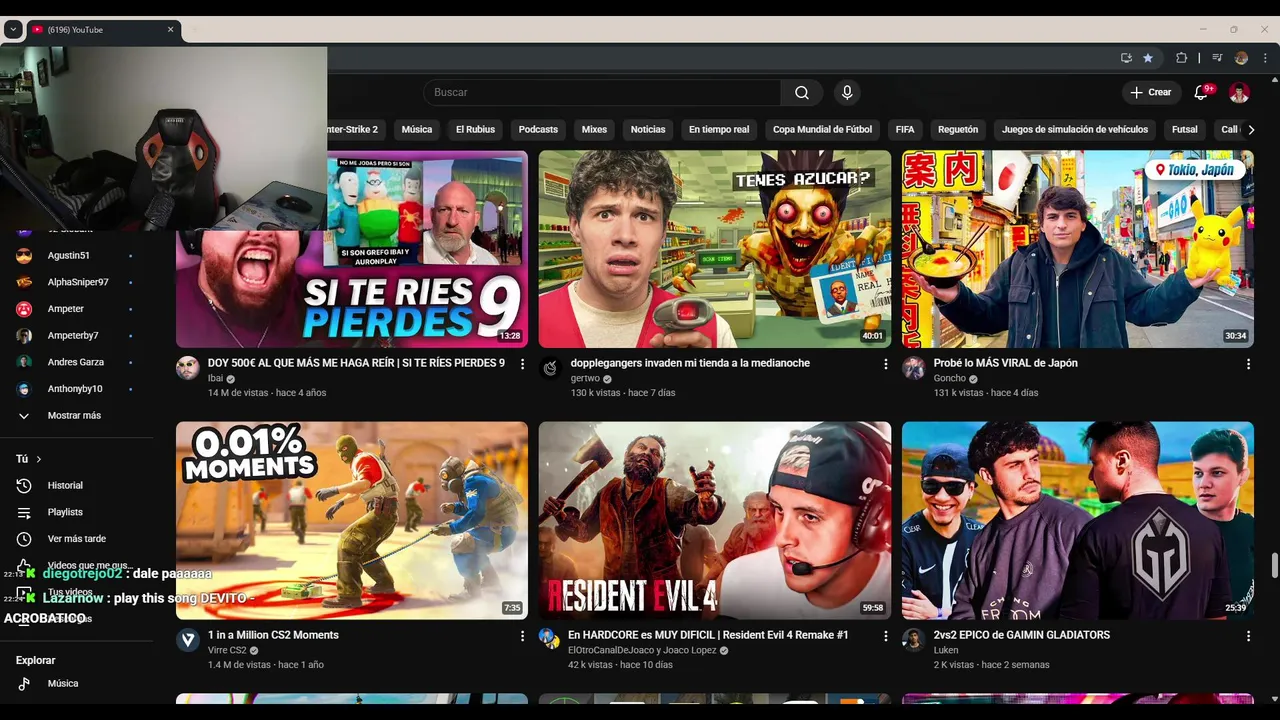Focus the Buscar search field
Screen dimensions: 1280x720
point(602,92)
